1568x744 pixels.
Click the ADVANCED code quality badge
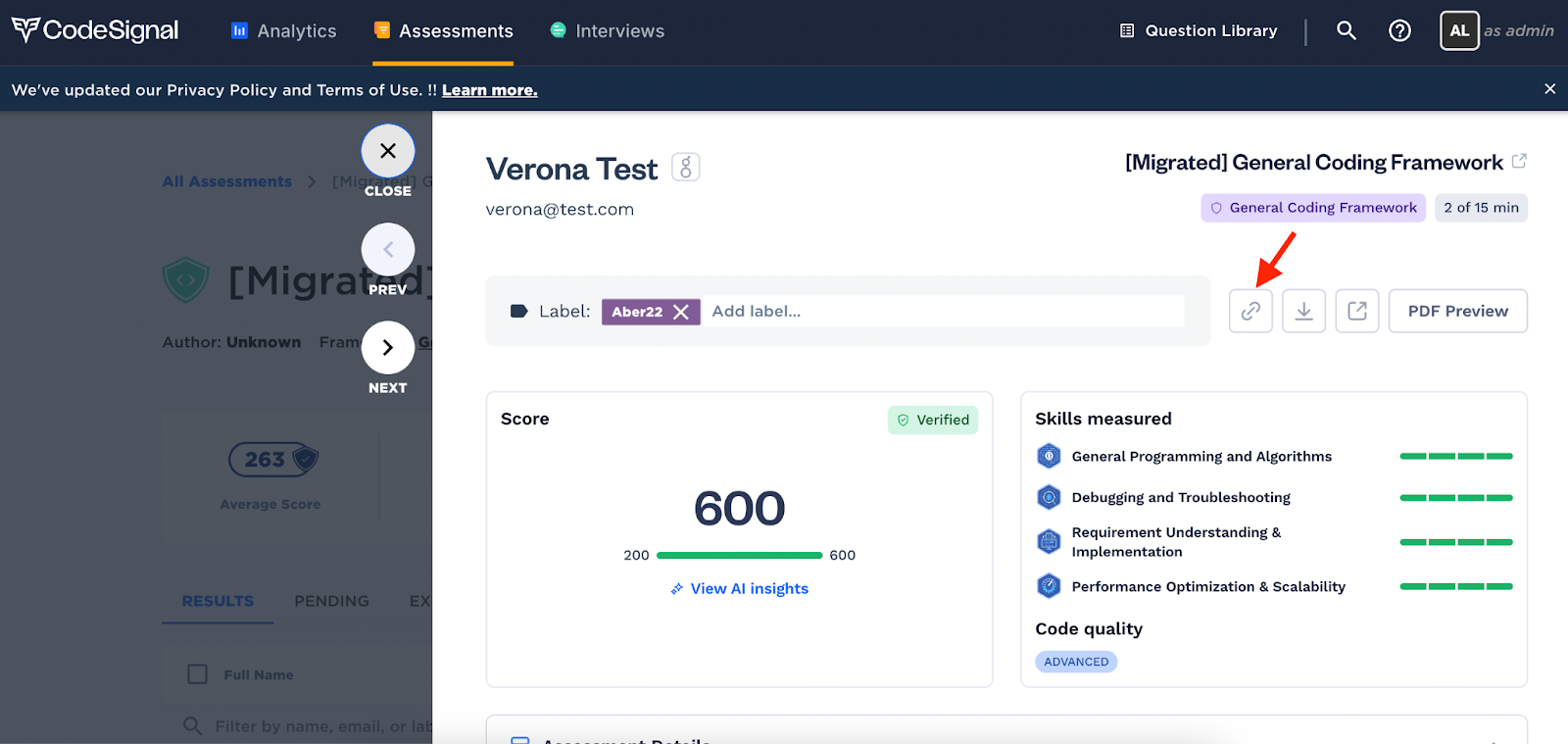click(1076, 662)
